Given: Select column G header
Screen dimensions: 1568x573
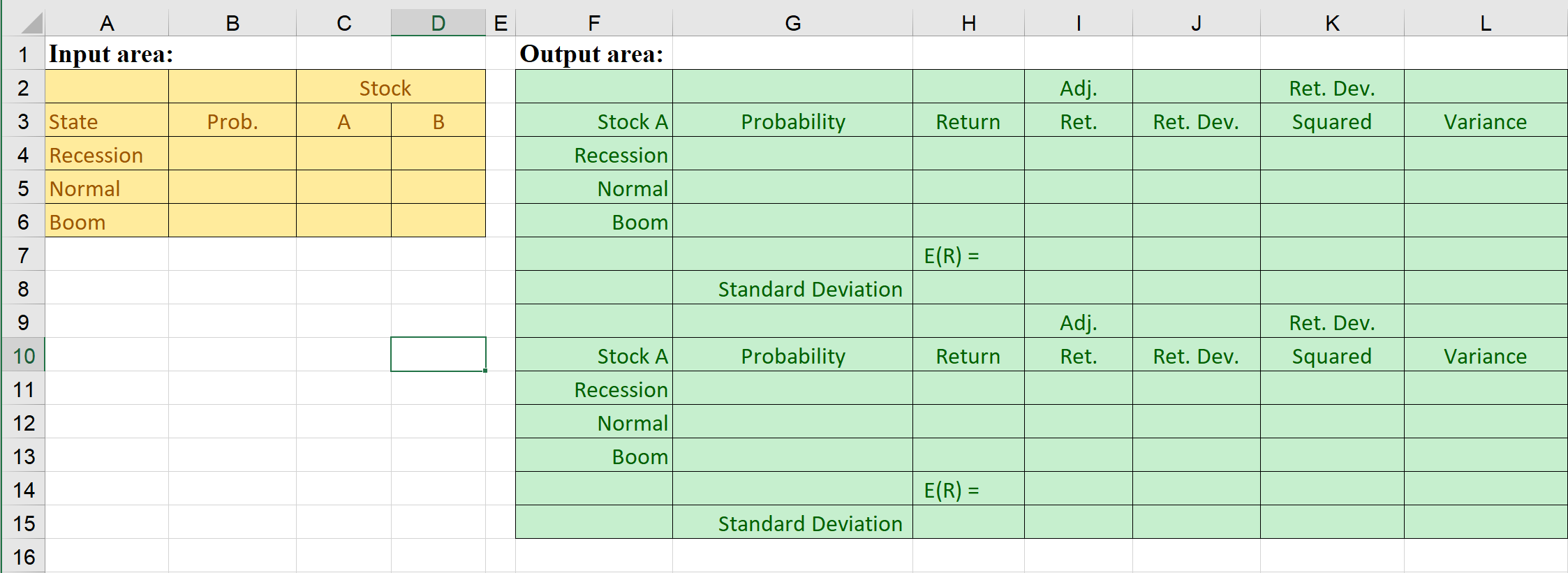Looking at the screenshot, I should [x=792, y=22].
